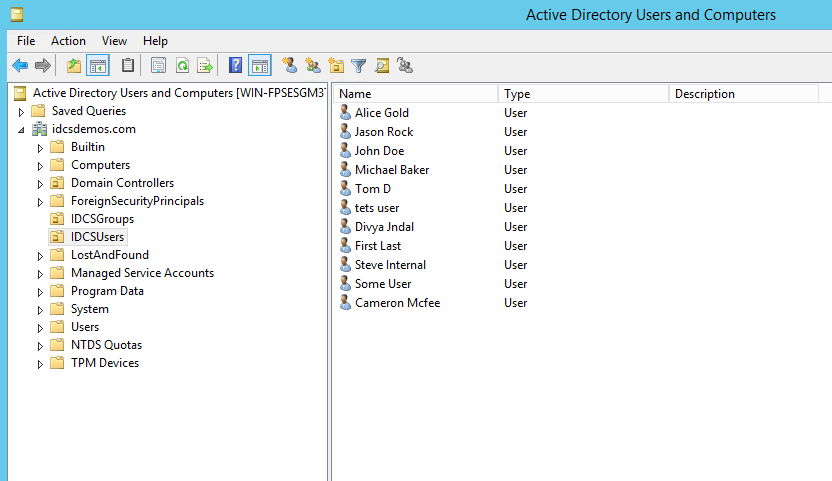Image resolution: width=832 pixels, height=481 pixels.
Task: Expand the Saved Queries tree node
Action: coord(21,111)
